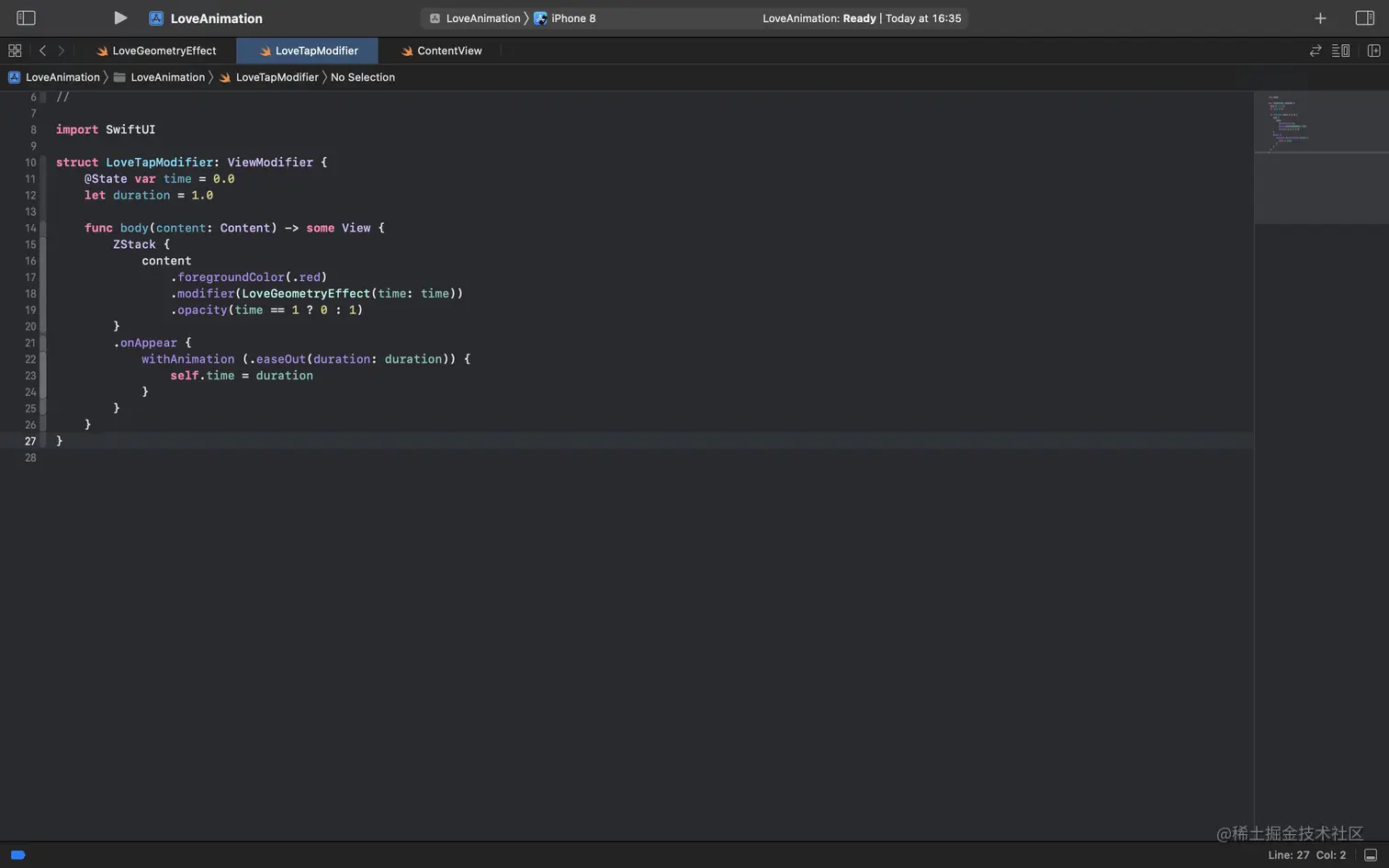Open the library with the plus button
1389x868 pixels.
pyautogui.click(x=1320, y=18)
